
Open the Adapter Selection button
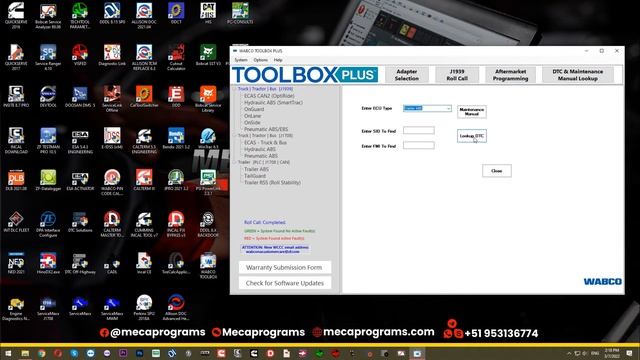[407, 75]
